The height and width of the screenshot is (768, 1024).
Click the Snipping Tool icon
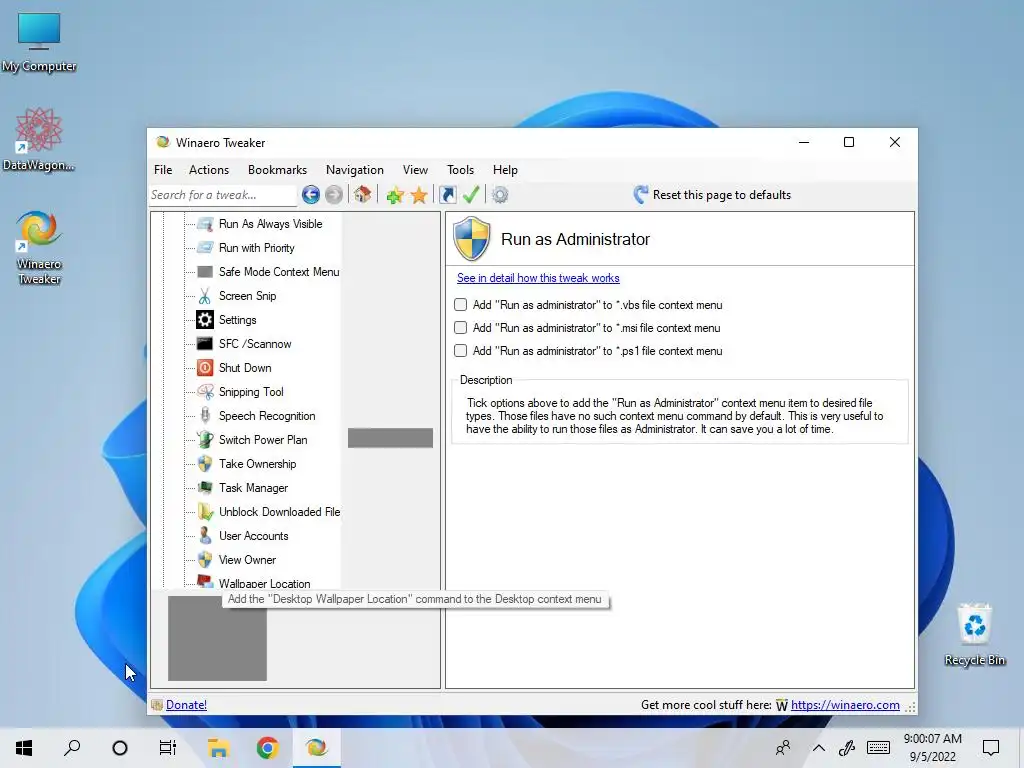(205, 392)
